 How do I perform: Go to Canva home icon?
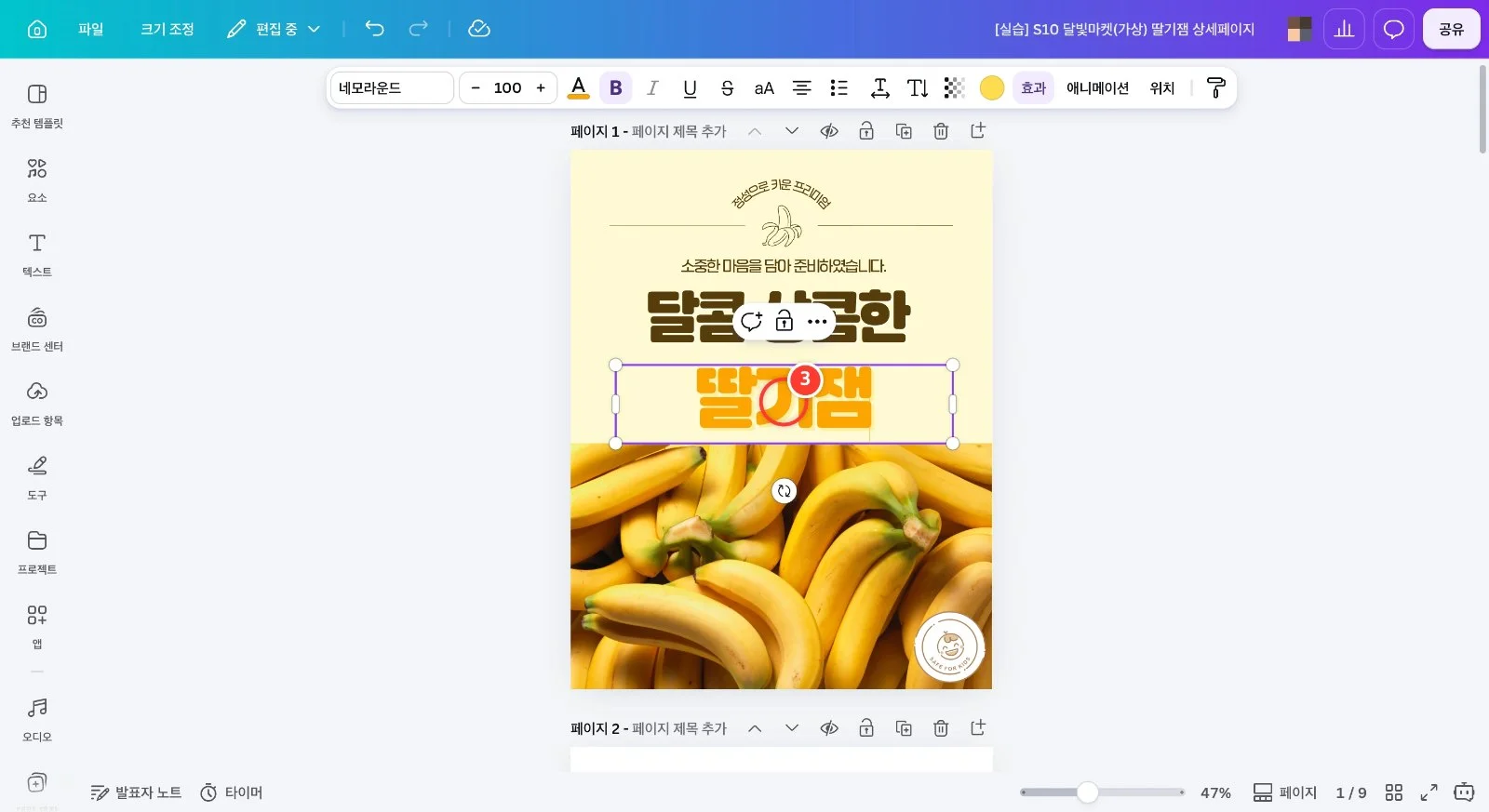pyautogui.click(x=37, y=29)
